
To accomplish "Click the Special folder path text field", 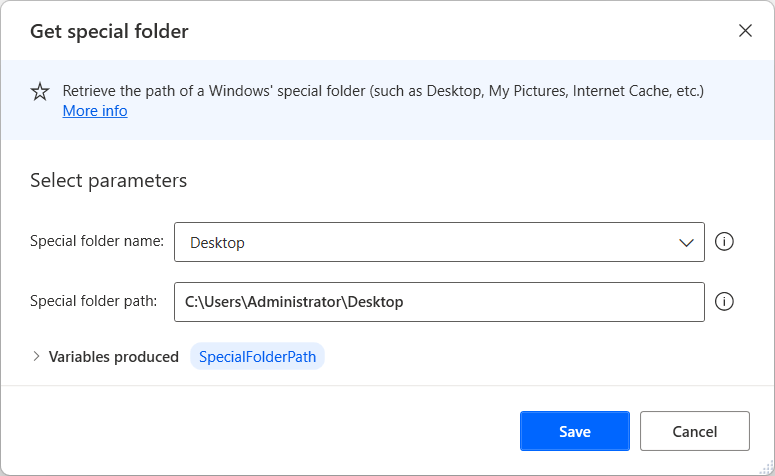I will click(438, 301).
